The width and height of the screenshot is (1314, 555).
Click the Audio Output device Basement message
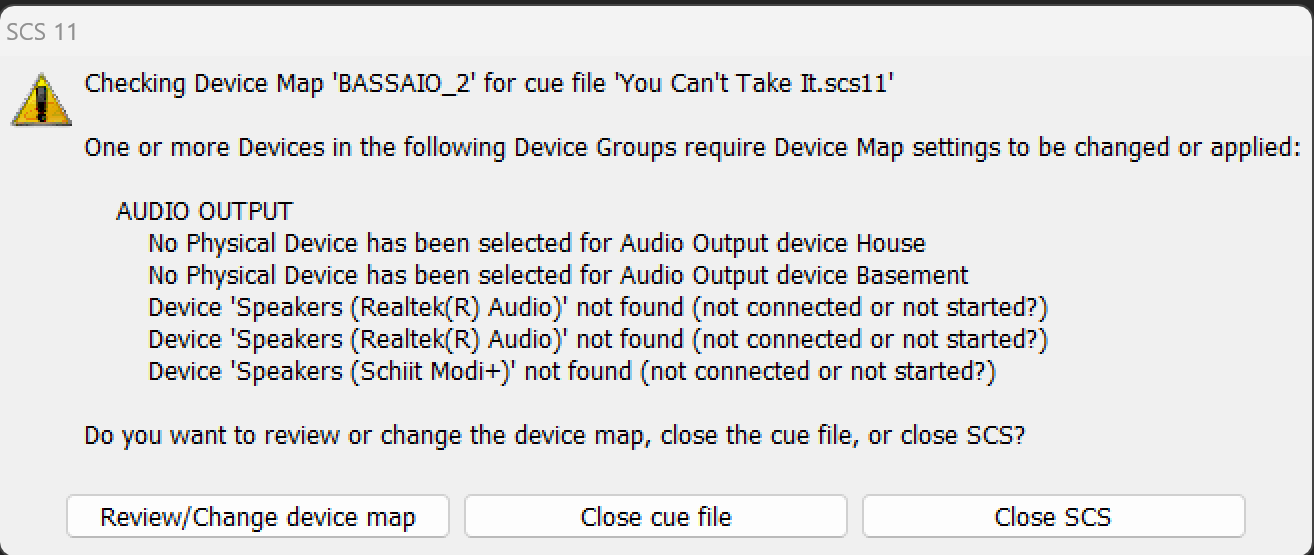click(x=558, y=275)
